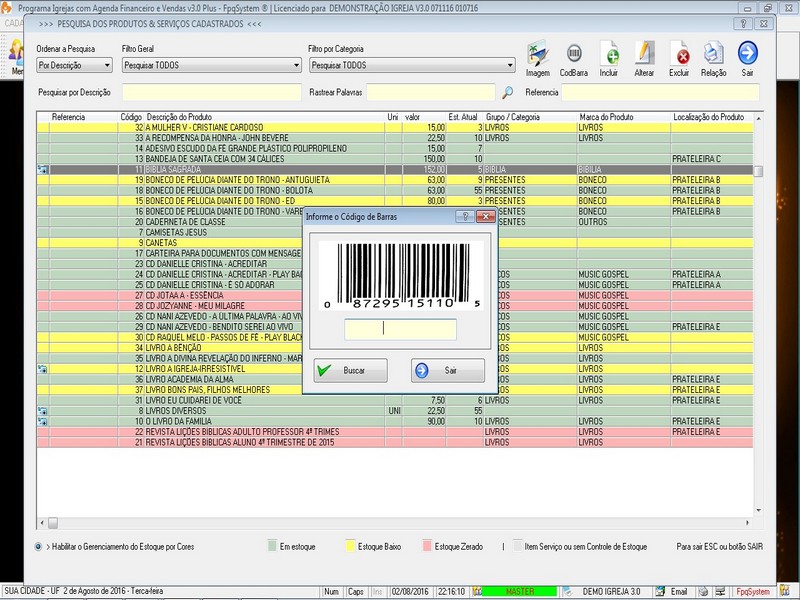Enable stock management by colors radio button
800x600 pixels.
pyautogui.click(x=38, y=547)
